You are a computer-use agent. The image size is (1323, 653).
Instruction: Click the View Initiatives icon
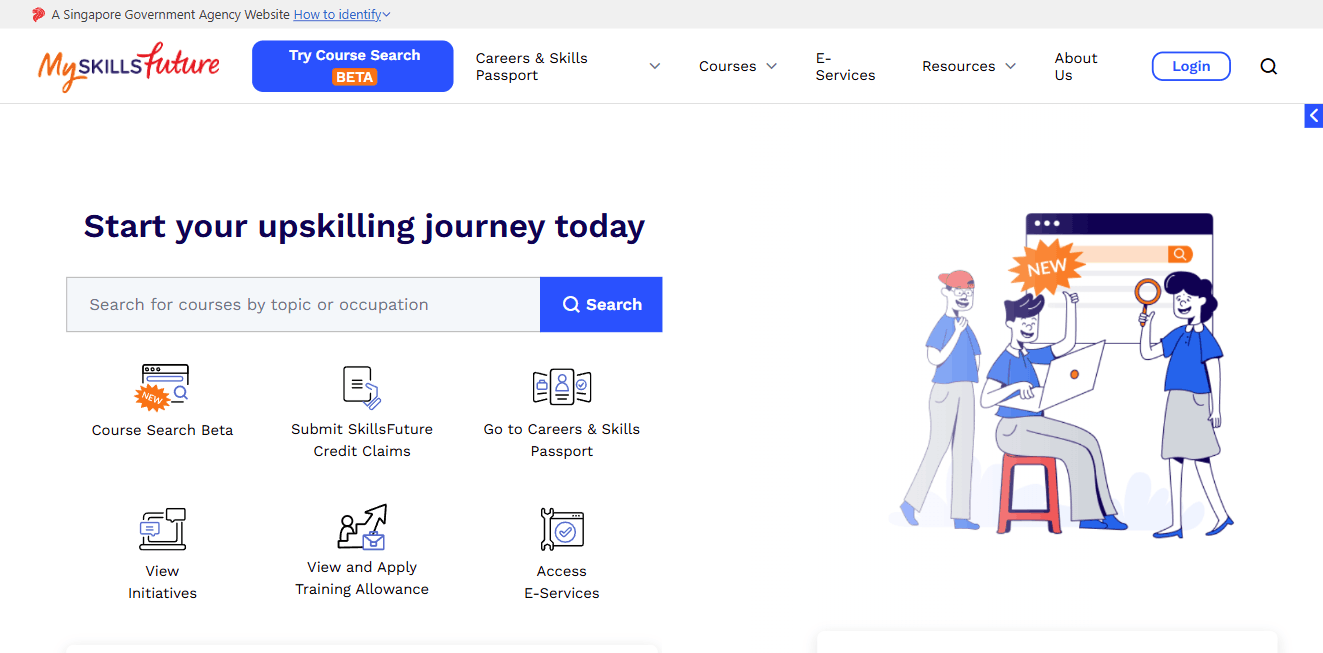click(x=162, y=529)
